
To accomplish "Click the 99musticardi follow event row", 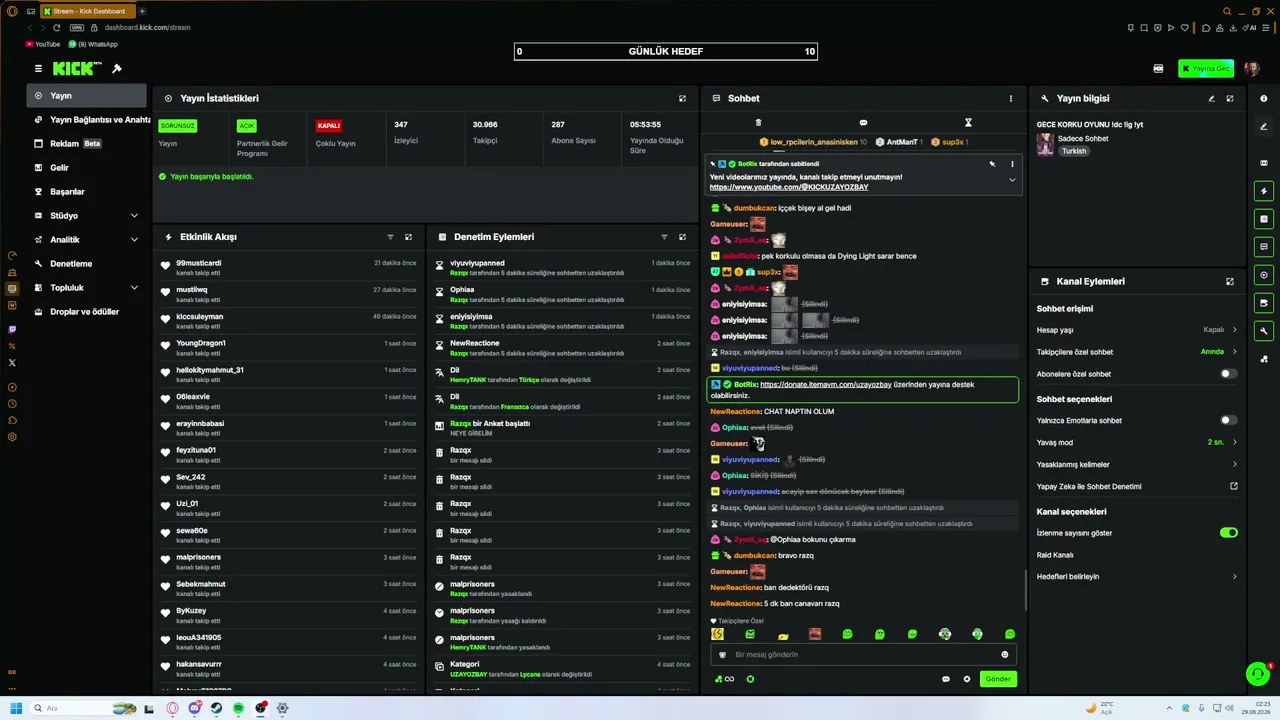I will pos(291,267).
